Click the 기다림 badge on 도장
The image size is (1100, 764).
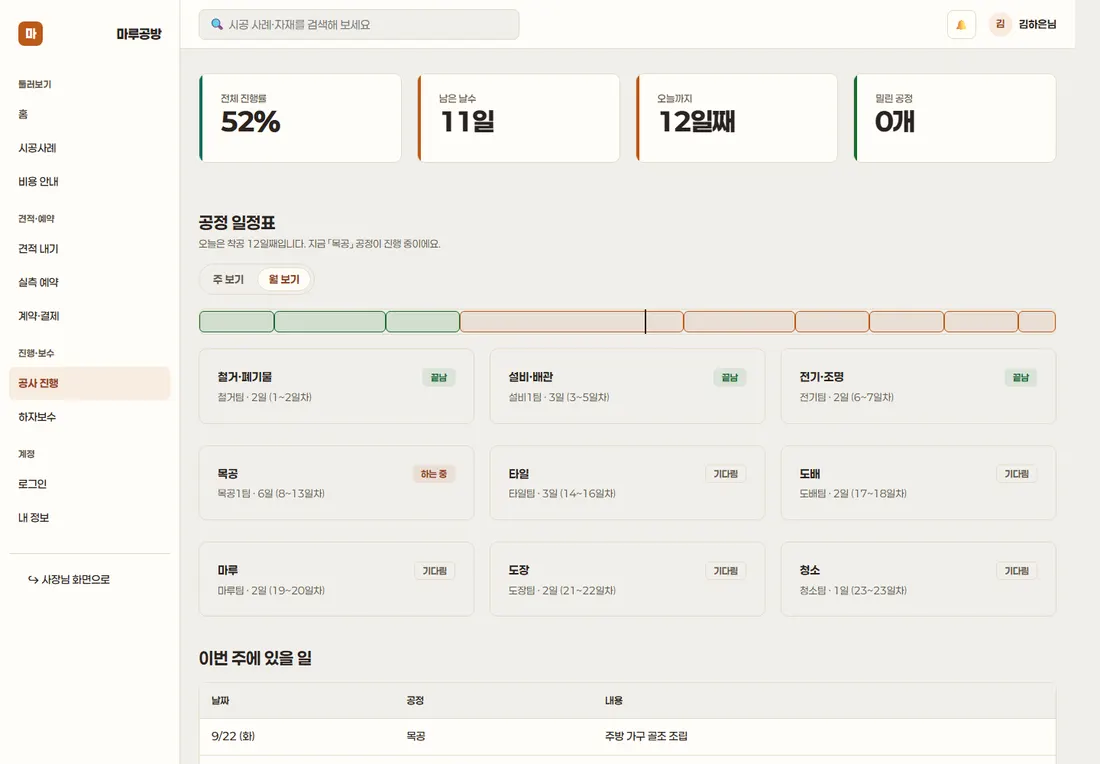click(x=725, y=571)
